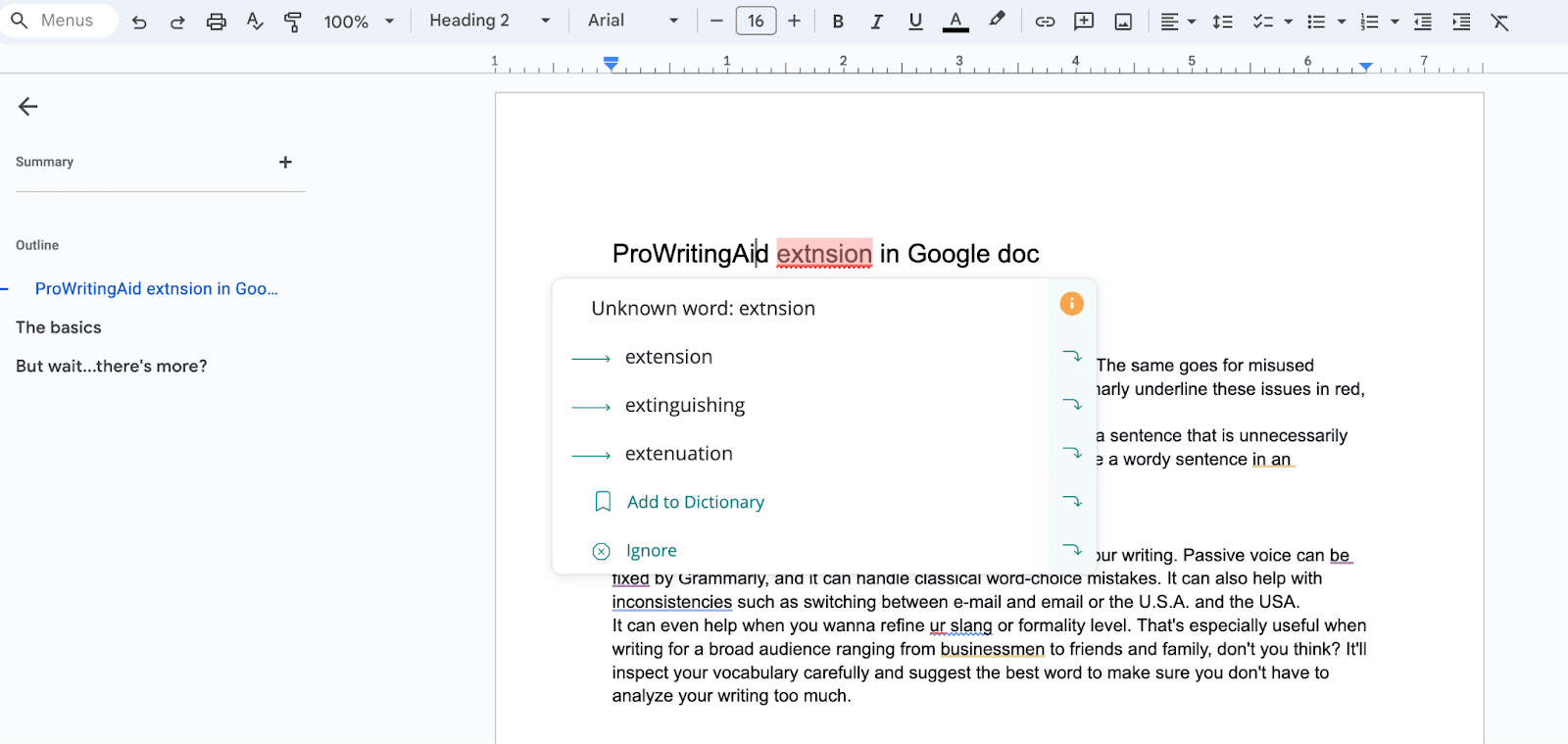Toggle italic formatting
Screen dimensions: 1568x744
[876, 22]
